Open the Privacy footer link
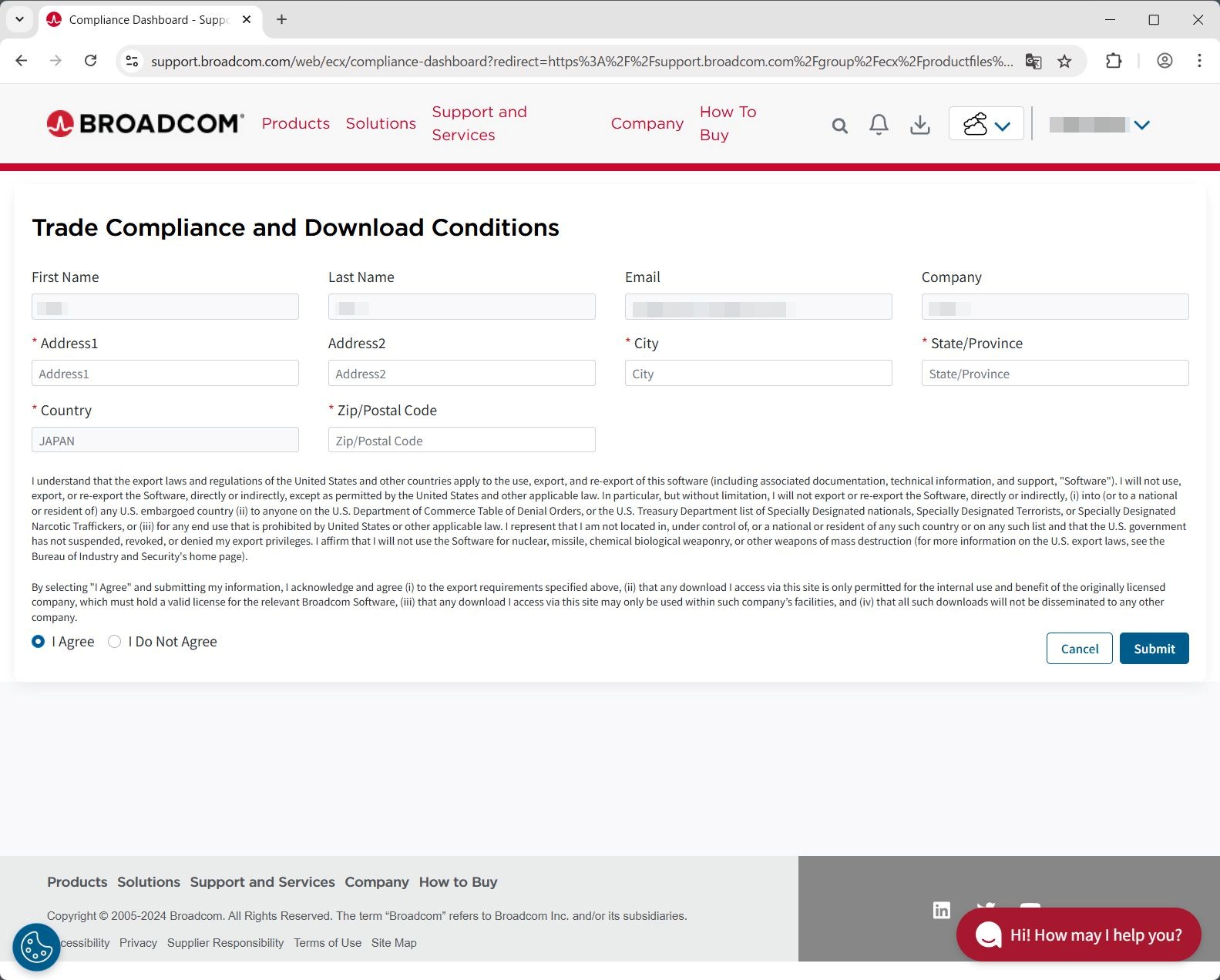1220x980 pixels. [x=138, y=943]
